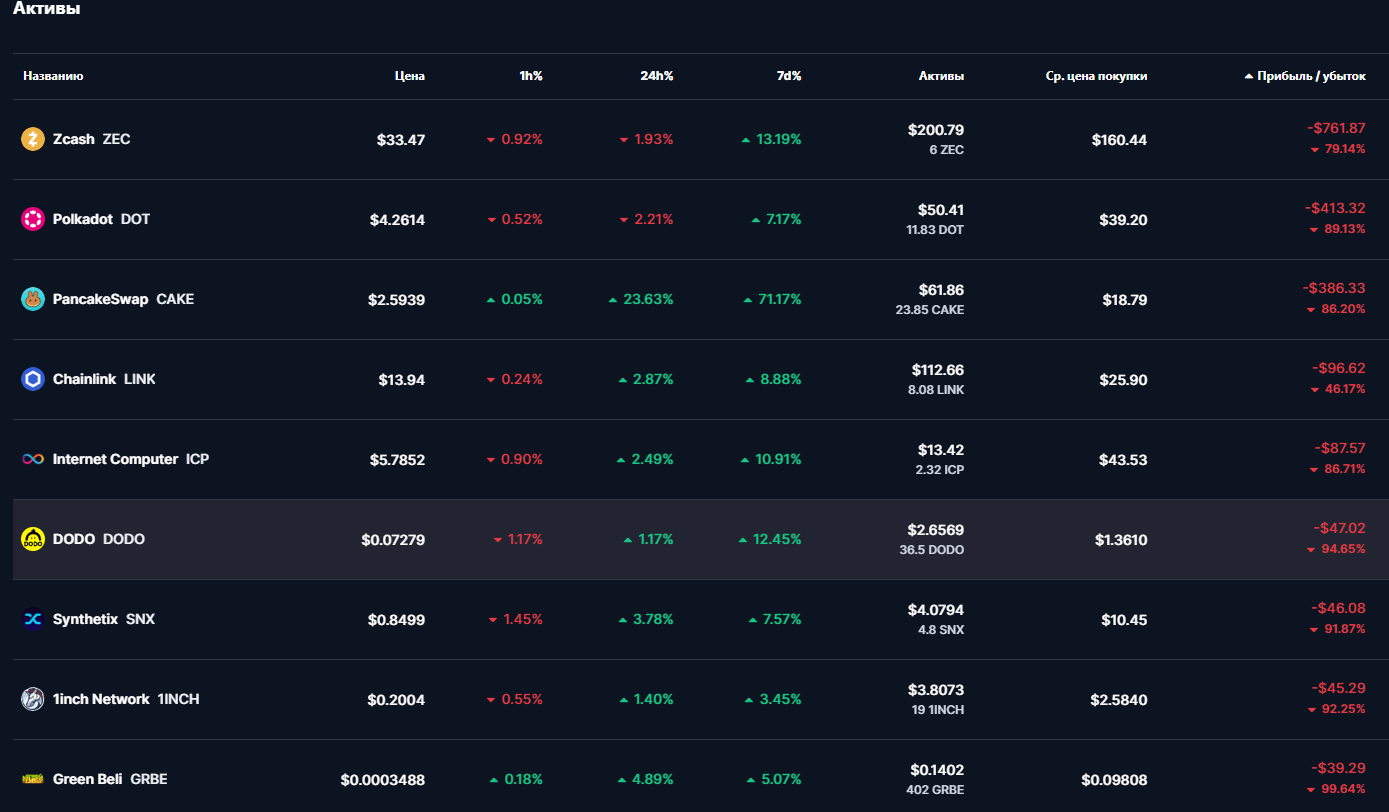Sort by Ср. цена покупки header
This screenshot has height=812, width=1389.
(1096, 76)
